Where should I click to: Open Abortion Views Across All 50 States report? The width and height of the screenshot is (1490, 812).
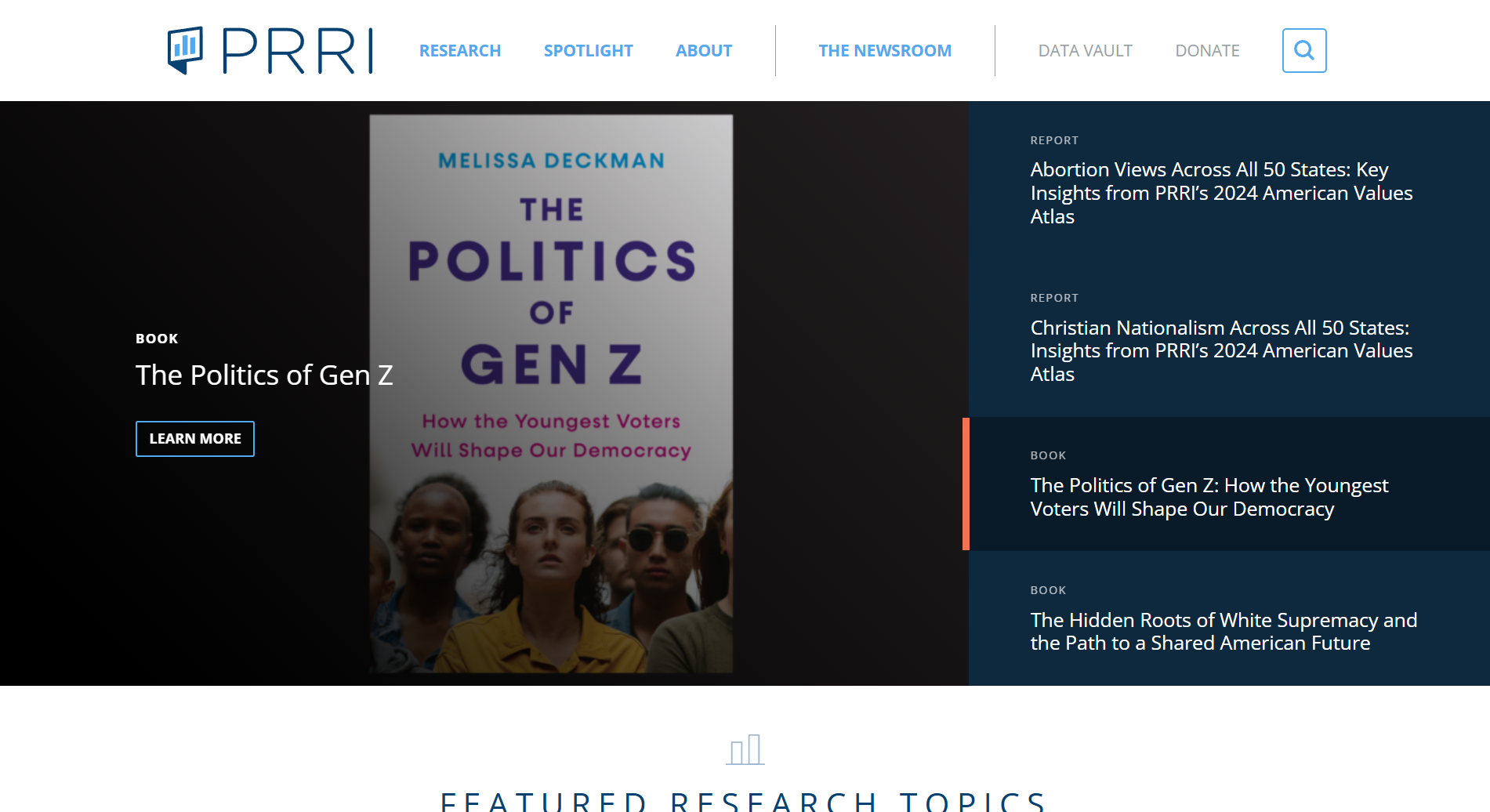(x=1221, y=193)
